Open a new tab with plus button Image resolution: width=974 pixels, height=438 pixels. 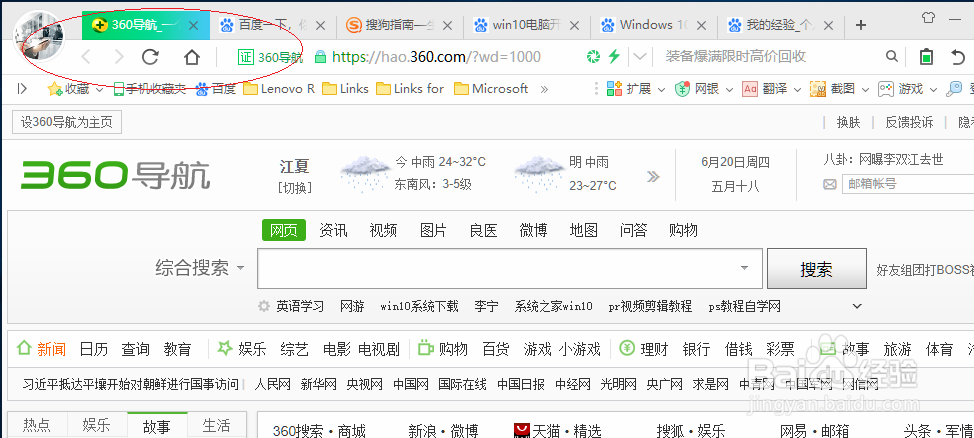coord(860,25)
